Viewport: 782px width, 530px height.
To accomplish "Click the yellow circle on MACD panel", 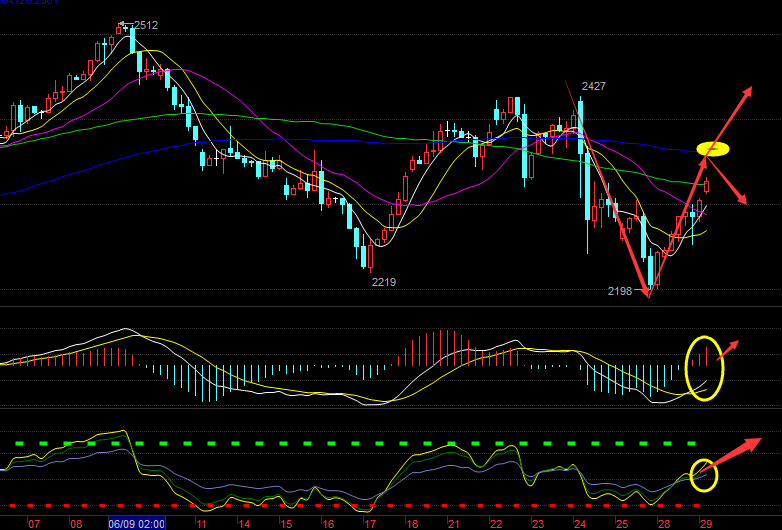I will (x=704, y=368).
